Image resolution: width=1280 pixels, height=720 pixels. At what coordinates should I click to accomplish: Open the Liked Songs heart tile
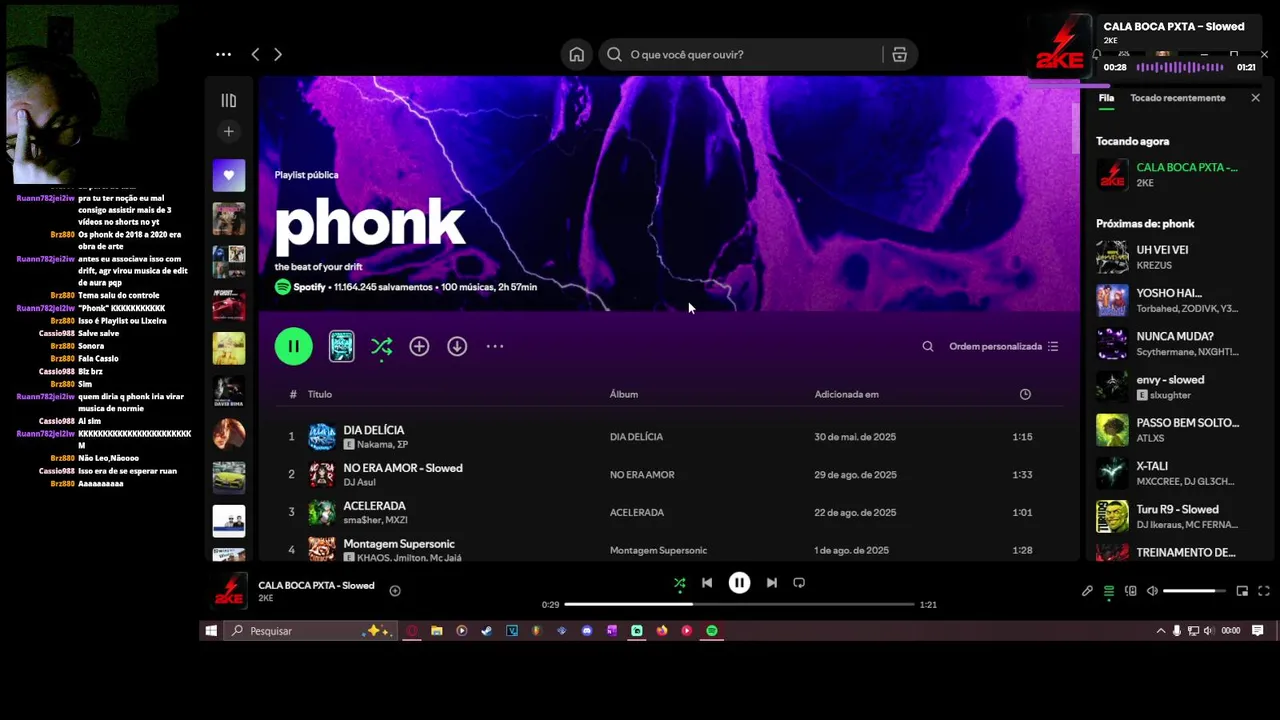click(x=229, y=175)
